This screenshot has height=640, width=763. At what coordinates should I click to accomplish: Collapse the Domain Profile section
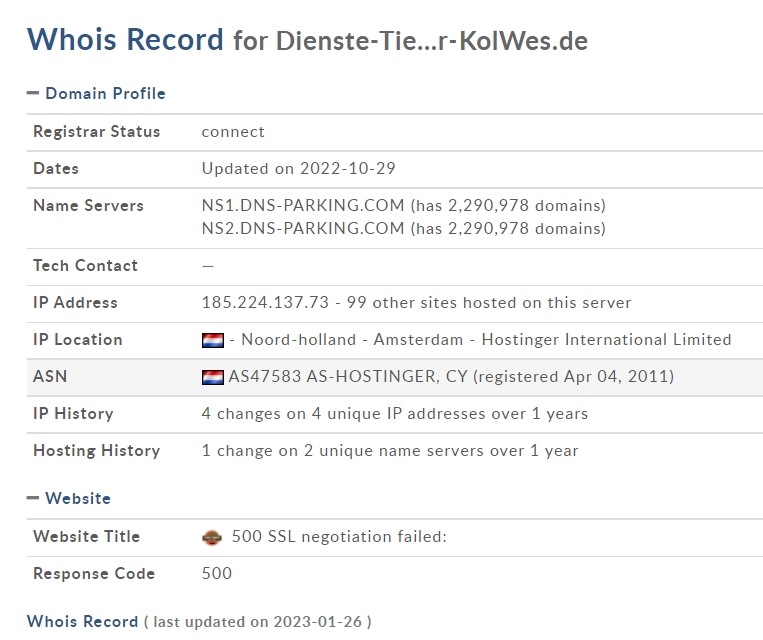pyautogui.click(x=33, y=93)
